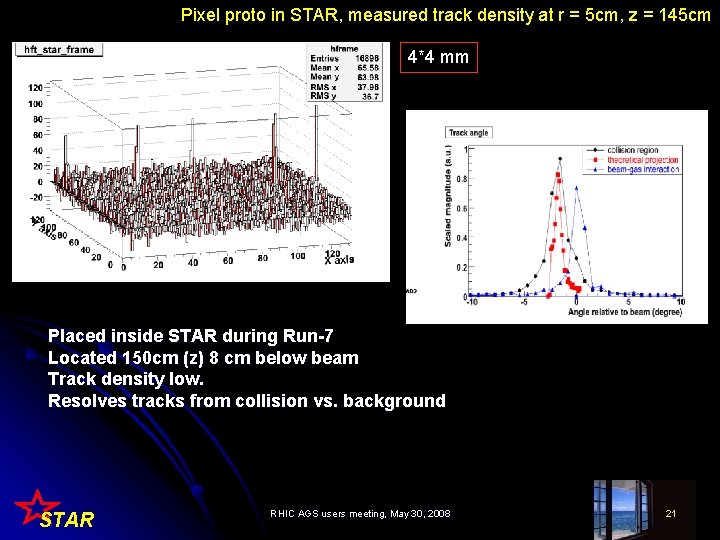Click the Mean y statistics line
This screenshot has width=720, height=540.
tap(344, 77)
